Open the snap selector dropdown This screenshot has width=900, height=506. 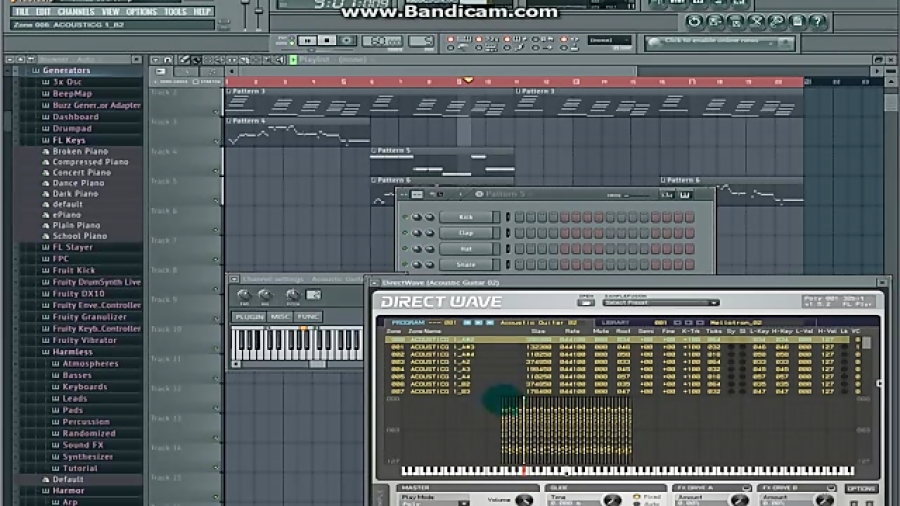tap(610, 41)
